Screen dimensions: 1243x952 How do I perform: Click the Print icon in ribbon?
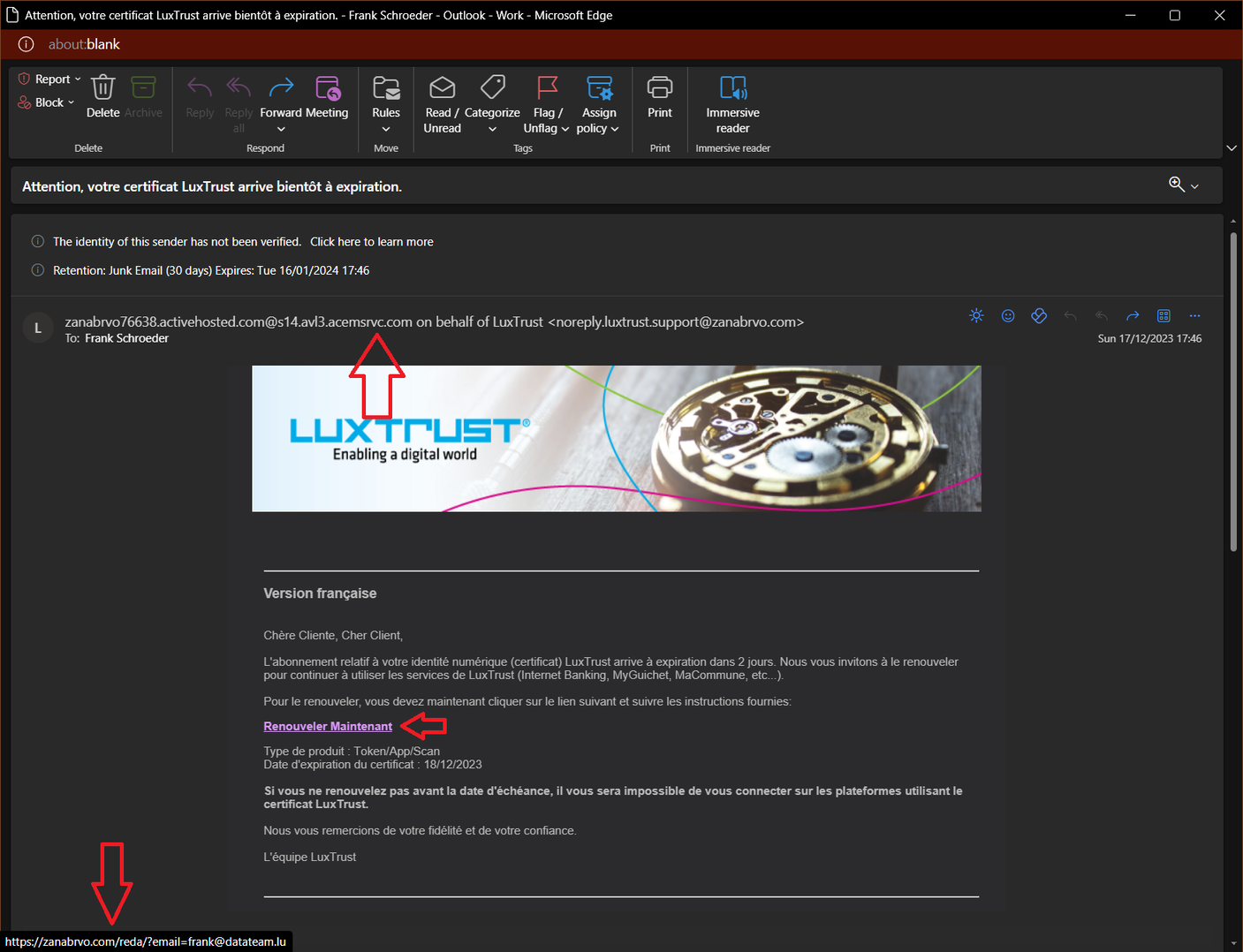point(660,89)
